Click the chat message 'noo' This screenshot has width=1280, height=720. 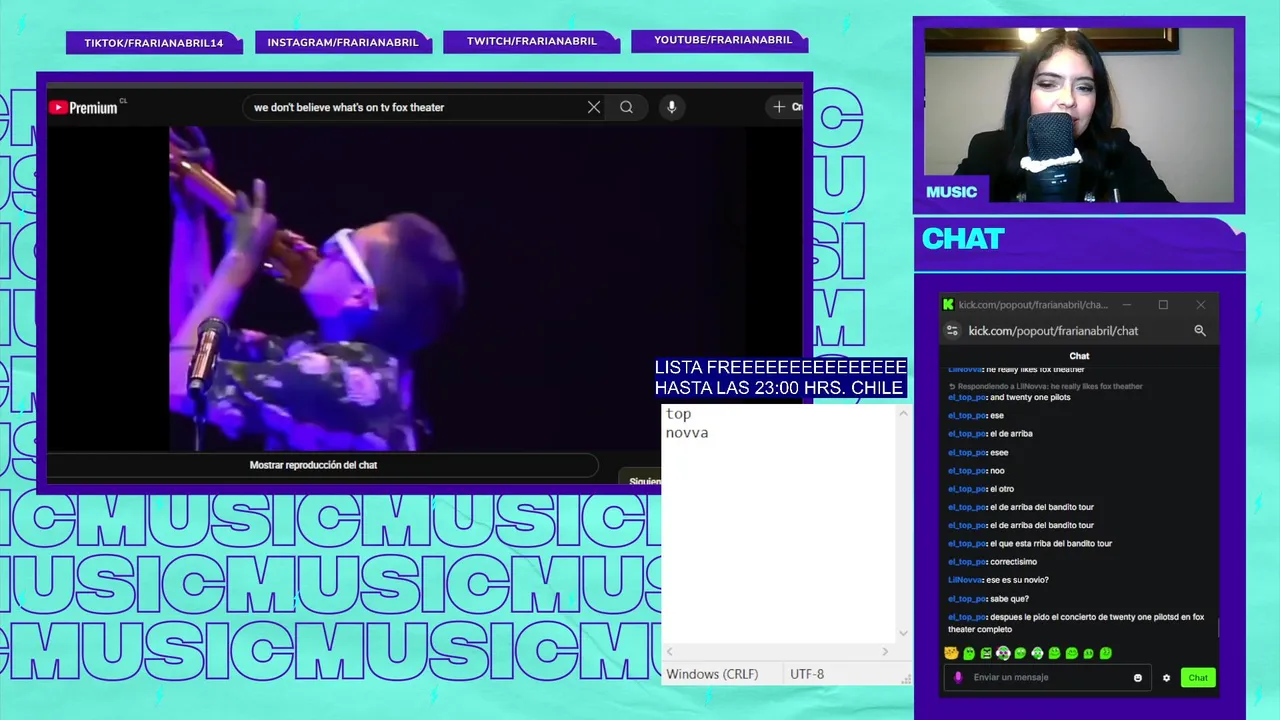(997, 471)
